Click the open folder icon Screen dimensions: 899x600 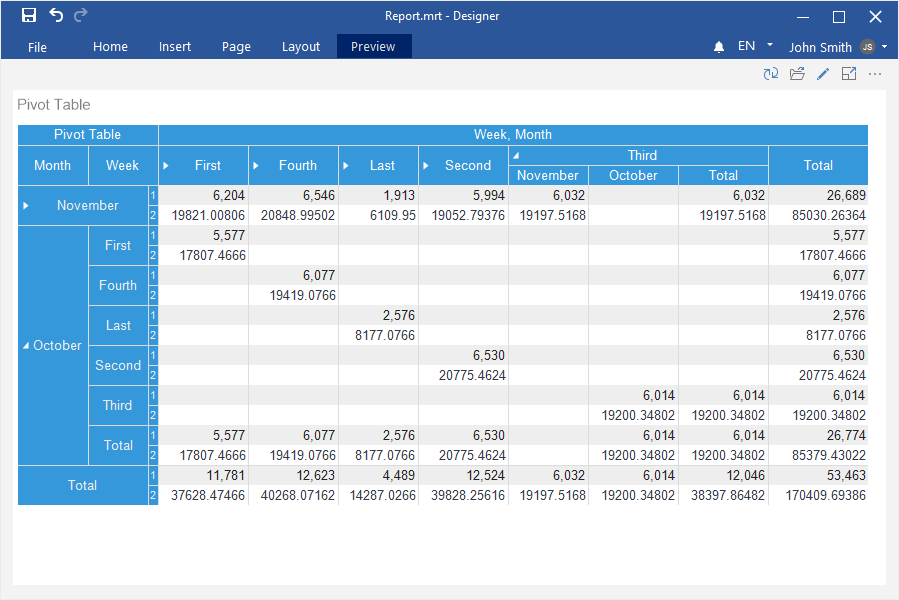coord(797,74)
